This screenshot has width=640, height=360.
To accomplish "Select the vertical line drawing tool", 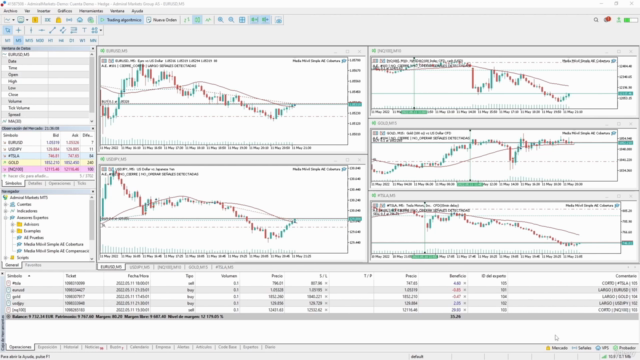I will coord(31,30).
